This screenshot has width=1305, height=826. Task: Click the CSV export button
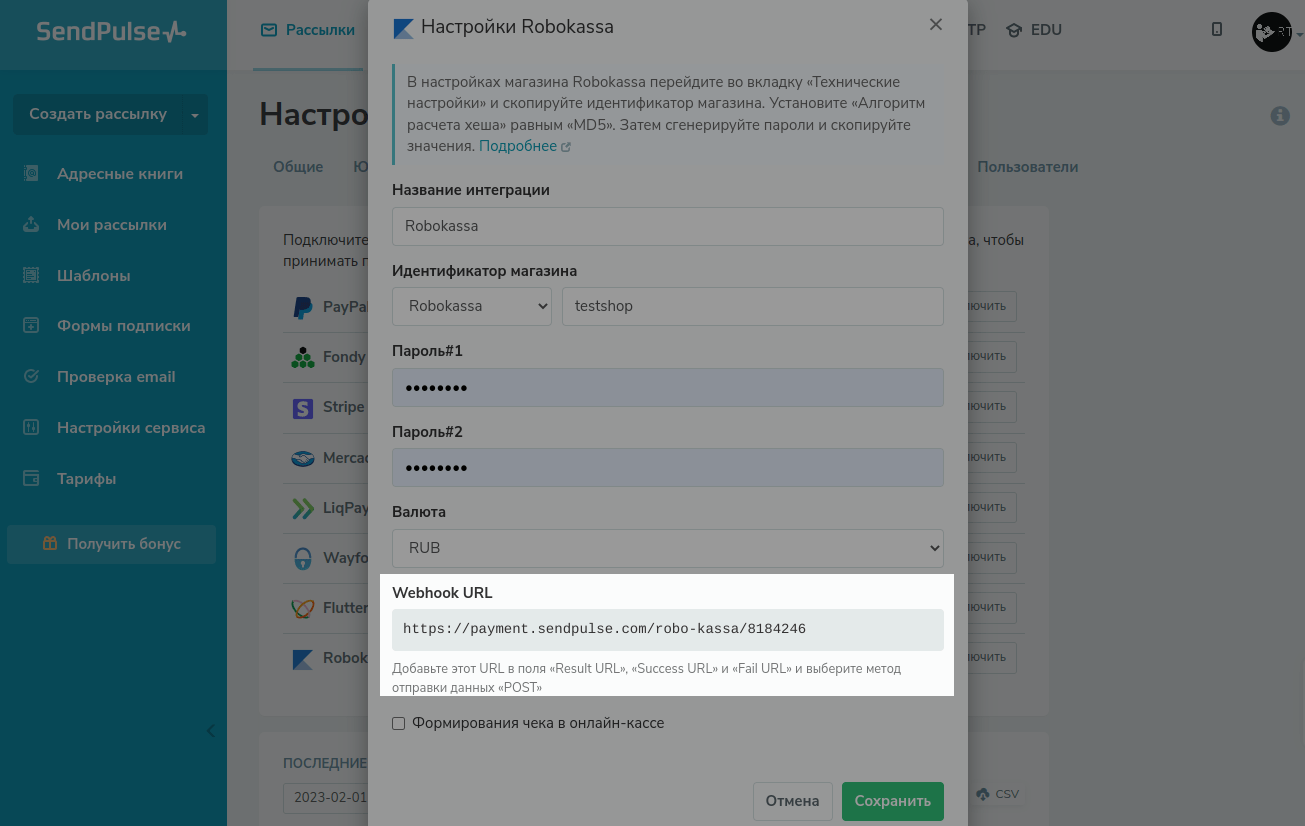998,794
